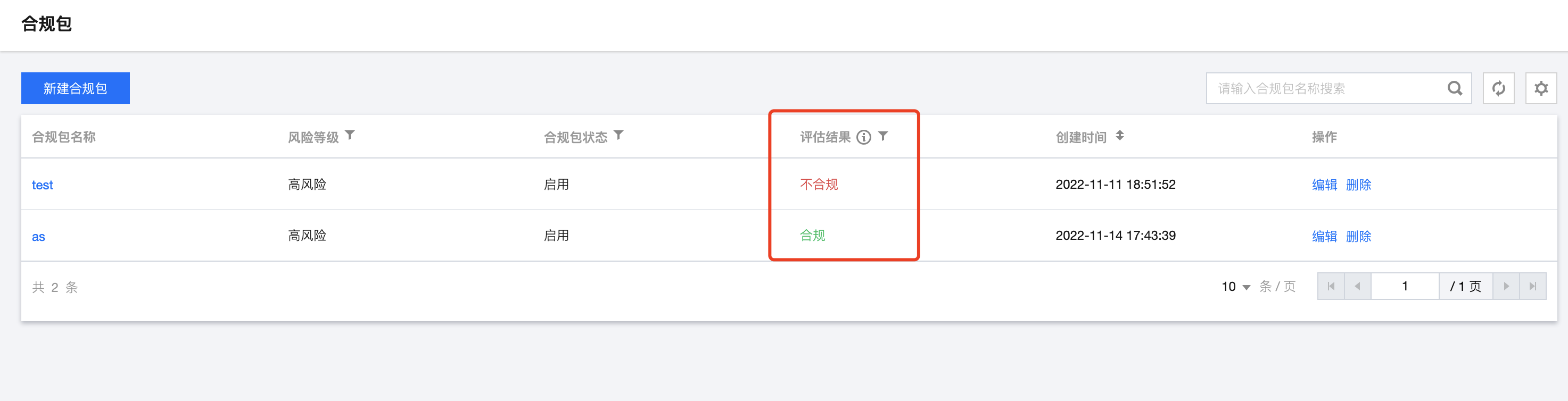Edit the test compliance pack
This screenshot has height=401, width=1568.
1324,185
